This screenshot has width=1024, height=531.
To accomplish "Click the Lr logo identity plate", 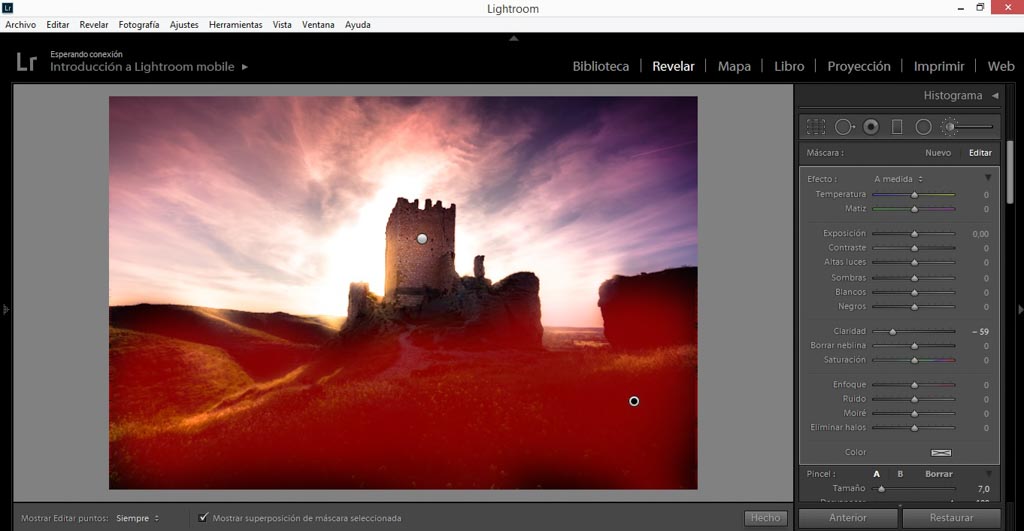I will click(x=27, y=62).
